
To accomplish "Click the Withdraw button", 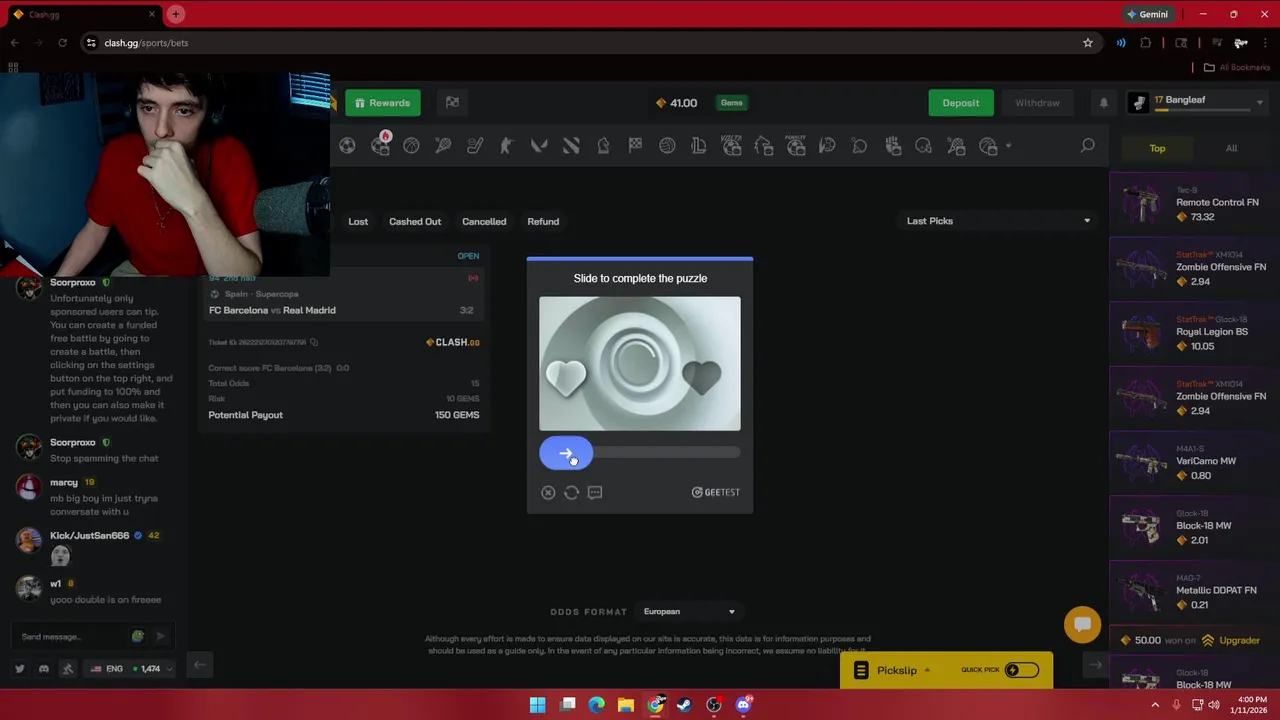I will 1037,103.
